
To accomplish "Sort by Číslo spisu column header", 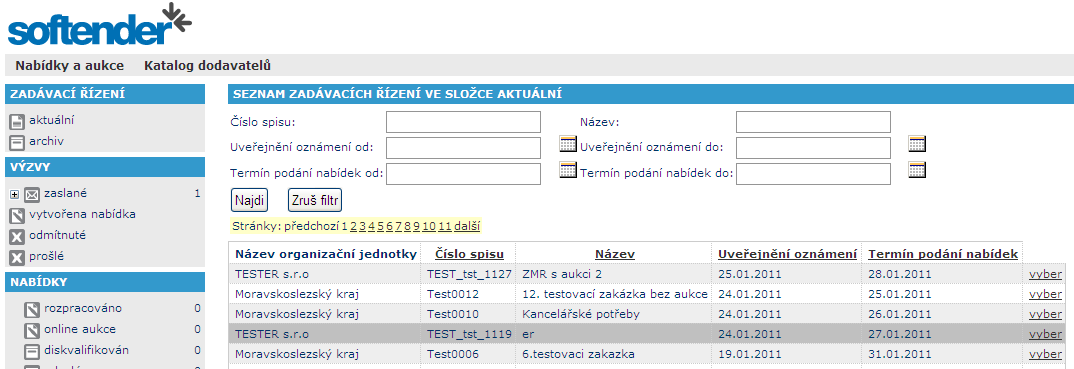I will pyautogui.click(x=469, y=254).
